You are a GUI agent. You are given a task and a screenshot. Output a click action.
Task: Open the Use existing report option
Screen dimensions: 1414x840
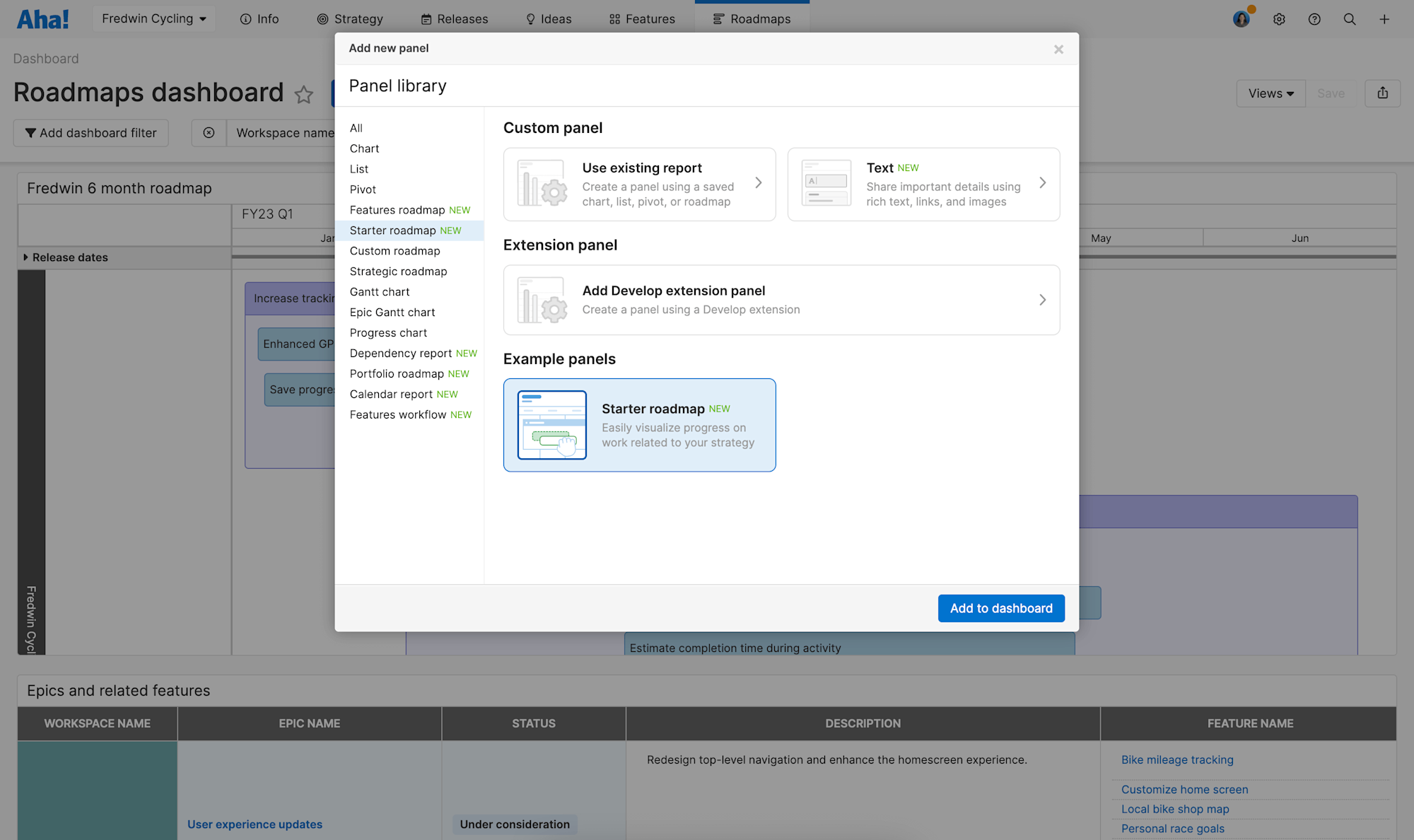point(639,185)
